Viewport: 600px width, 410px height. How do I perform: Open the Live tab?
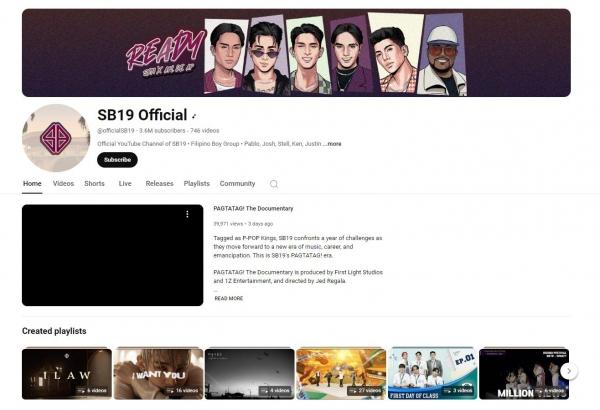pyautogui.click(x=125, y=184)
